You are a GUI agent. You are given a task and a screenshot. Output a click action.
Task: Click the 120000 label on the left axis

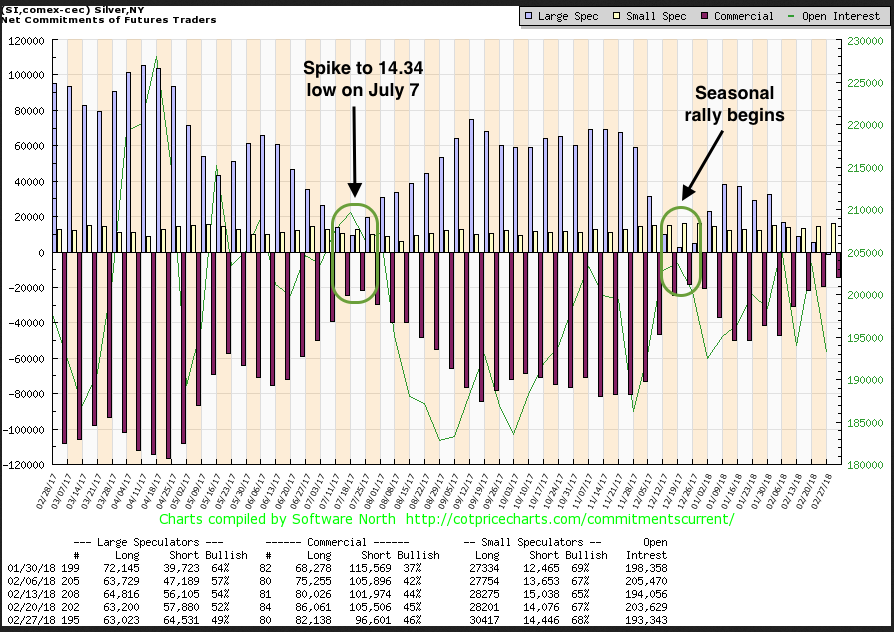coord(25,41)
